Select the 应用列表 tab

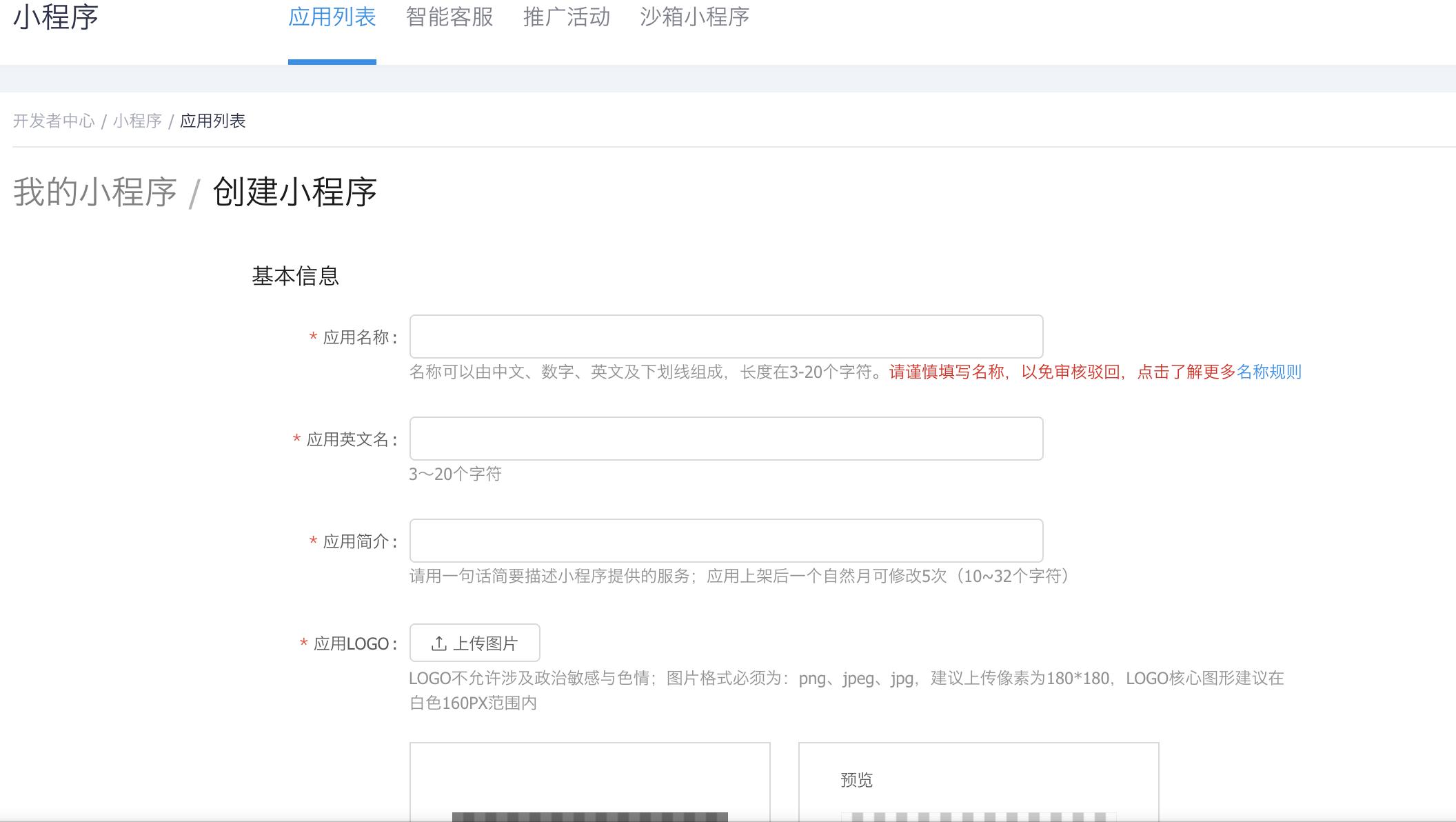(332, 17)
